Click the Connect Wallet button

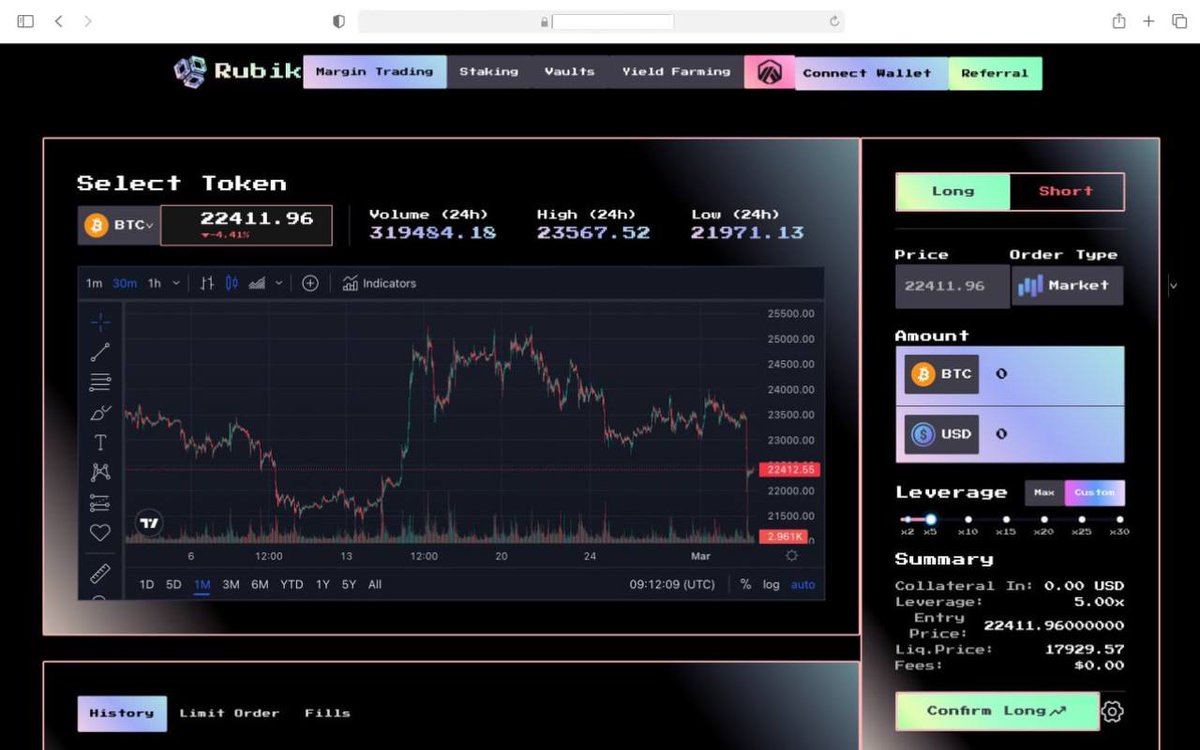pyautogui.click(x=868, y=72)
